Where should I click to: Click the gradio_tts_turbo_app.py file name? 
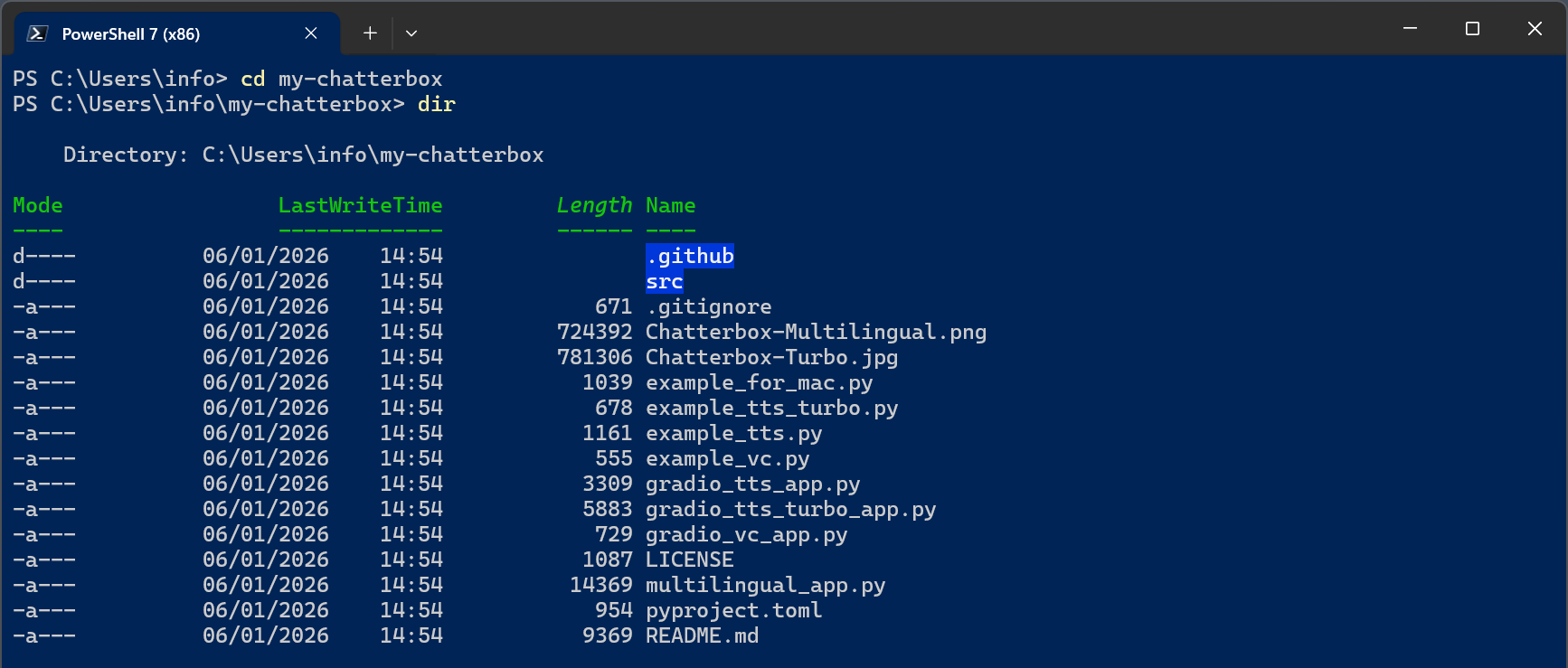pos(790,510)
